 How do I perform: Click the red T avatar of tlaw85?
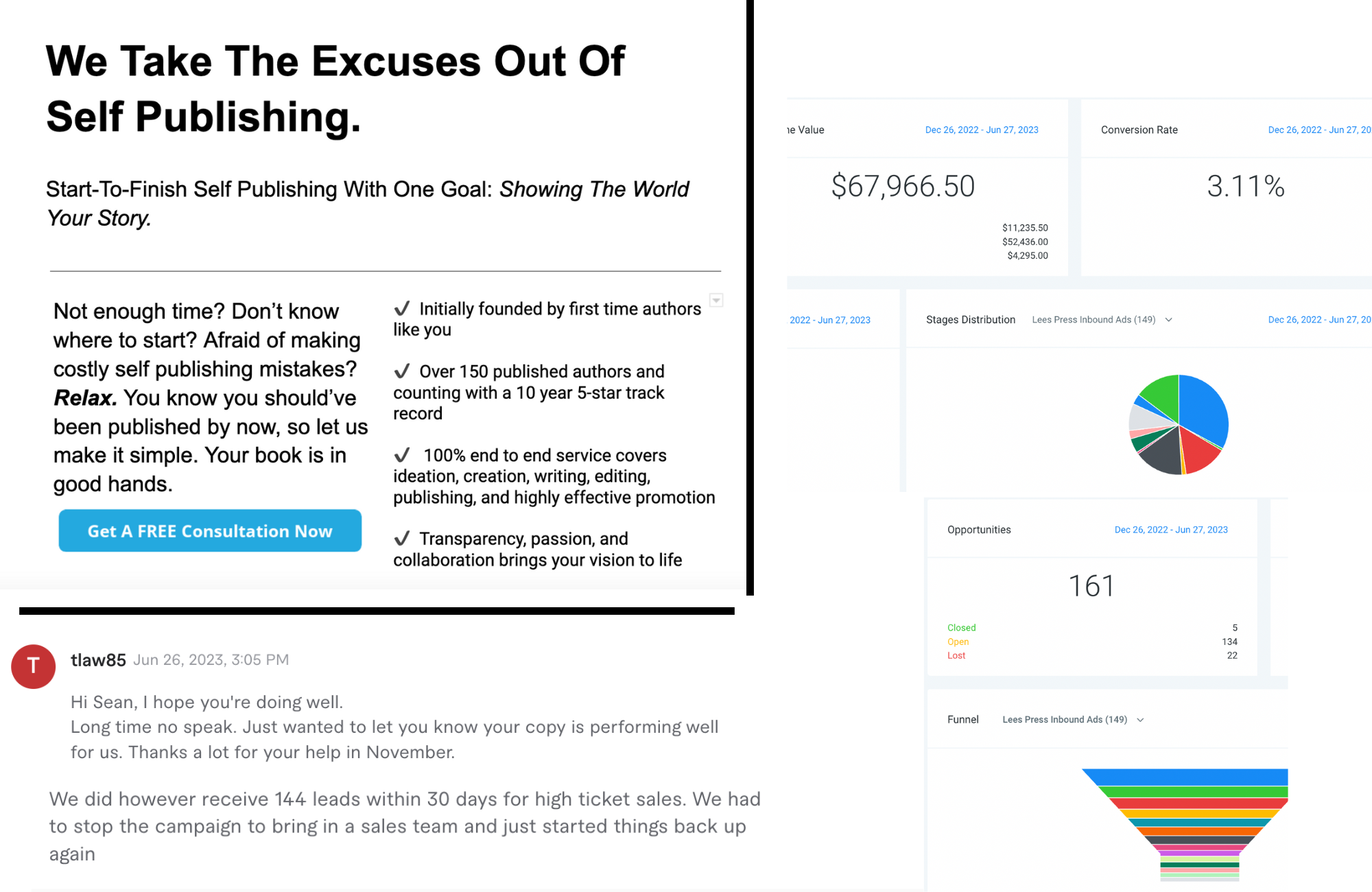tap(33, 666)
